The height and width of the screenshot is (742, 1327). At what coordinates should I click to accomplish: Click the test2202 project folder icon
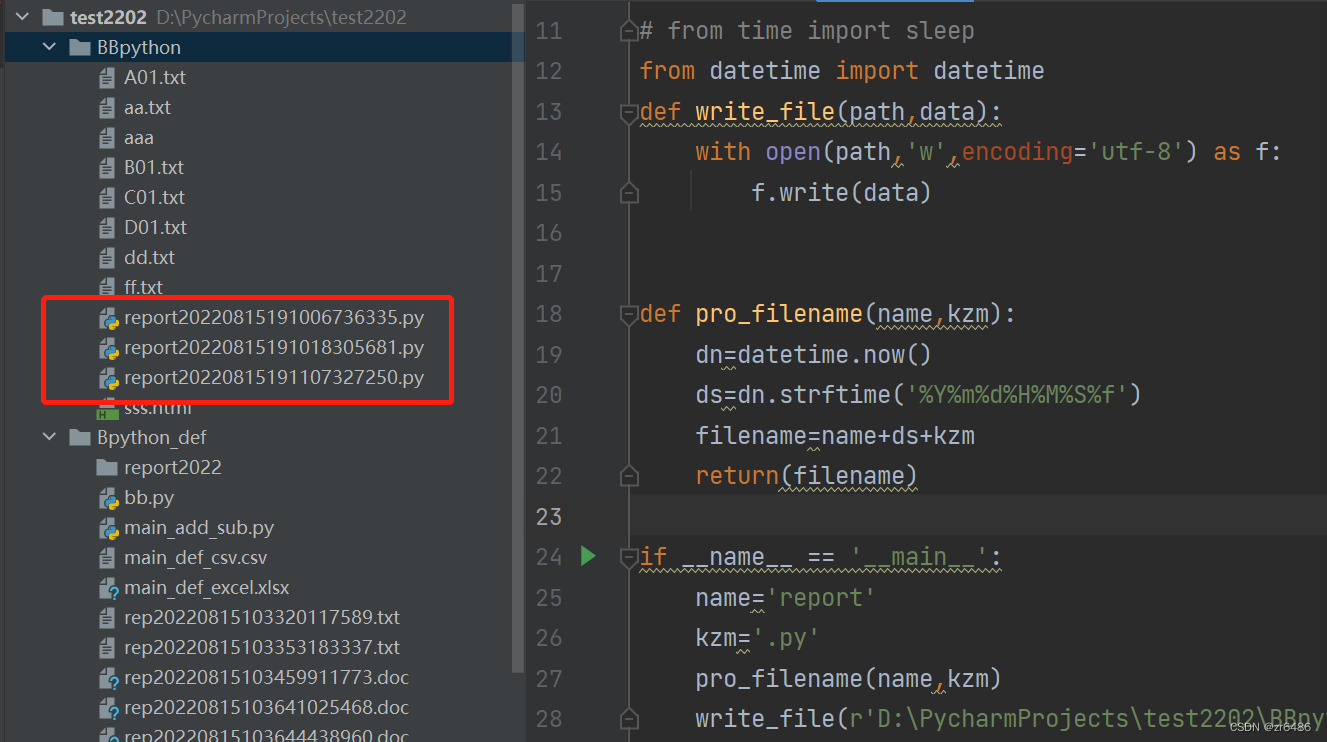tap(53, 17)
